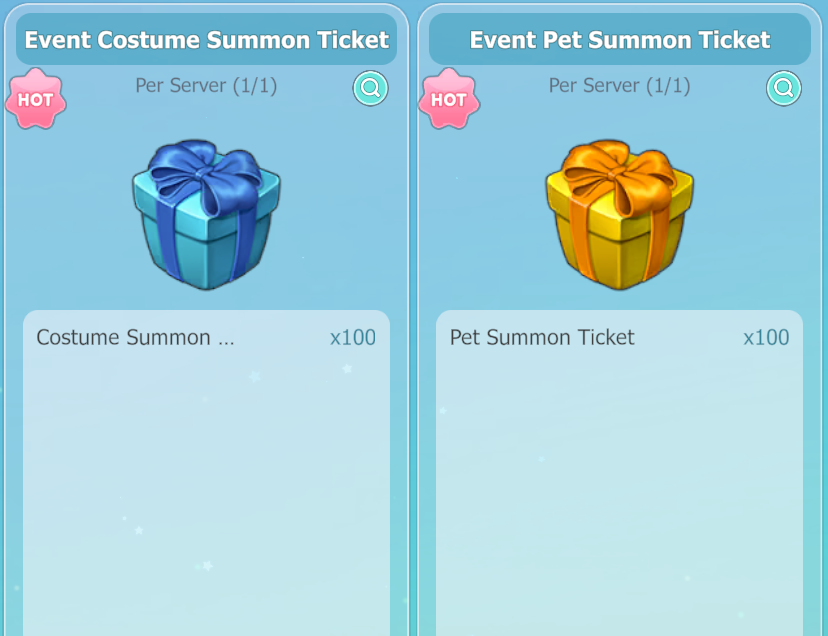Open costume ticket magnifier preview icon
828x636 pixels.
370,88
